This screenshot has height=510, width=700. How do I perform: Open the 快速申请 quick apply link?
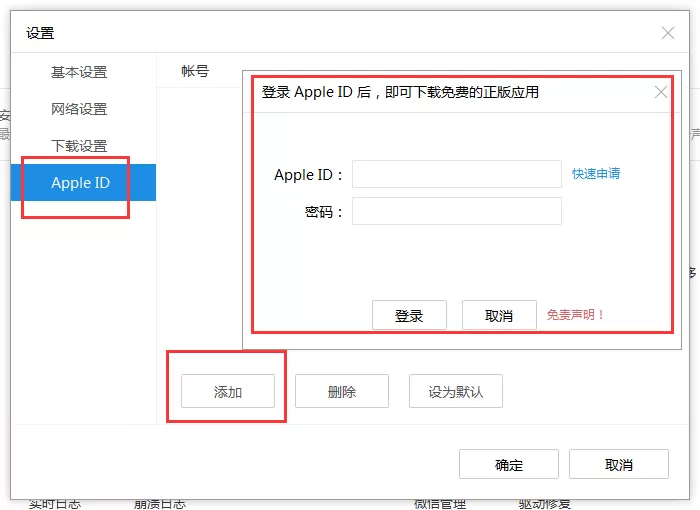(596, 173)
